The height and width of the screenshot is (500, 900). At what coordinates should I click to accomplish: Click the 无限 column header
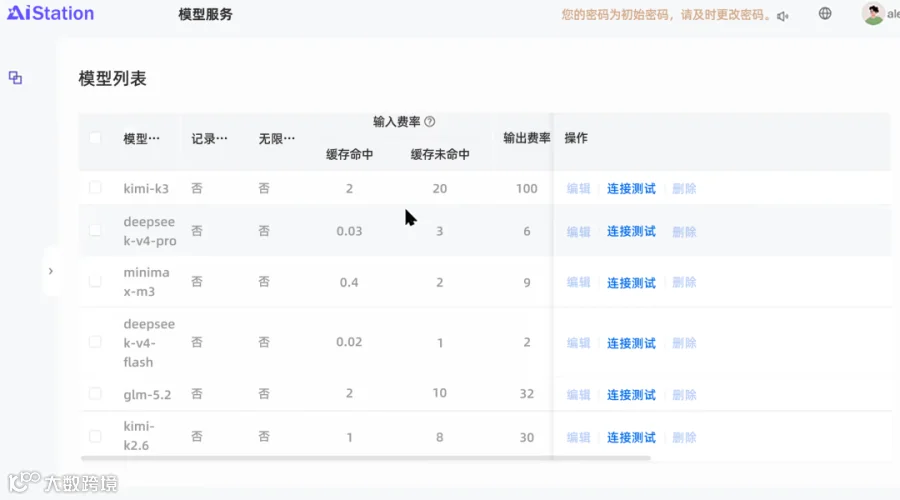[x=277, y=138]
